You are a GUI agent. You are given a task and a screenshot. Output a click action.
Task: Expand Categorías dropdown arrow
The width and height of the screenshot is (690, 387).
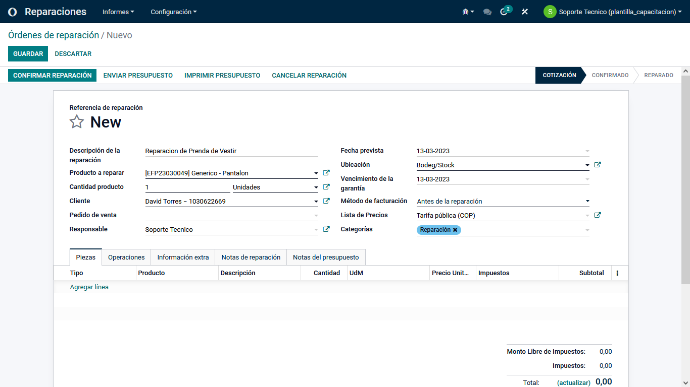click(587, 230)
